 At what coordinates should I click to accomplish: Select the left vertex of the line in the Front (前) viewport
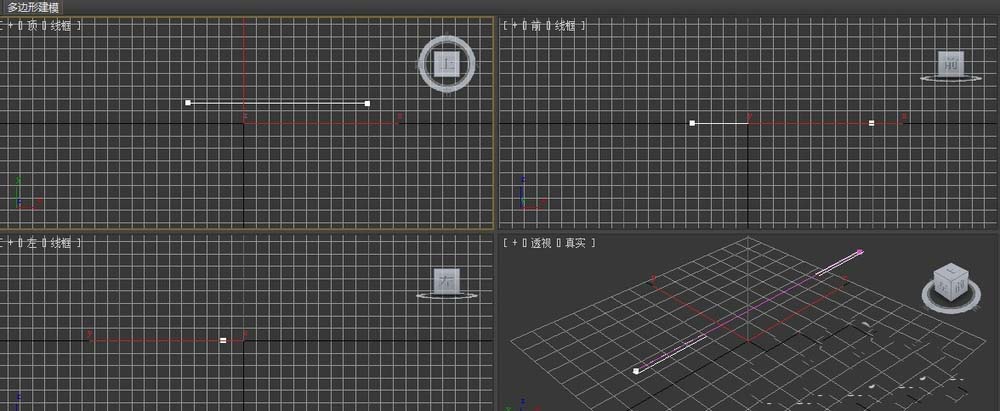pos(692,123)
